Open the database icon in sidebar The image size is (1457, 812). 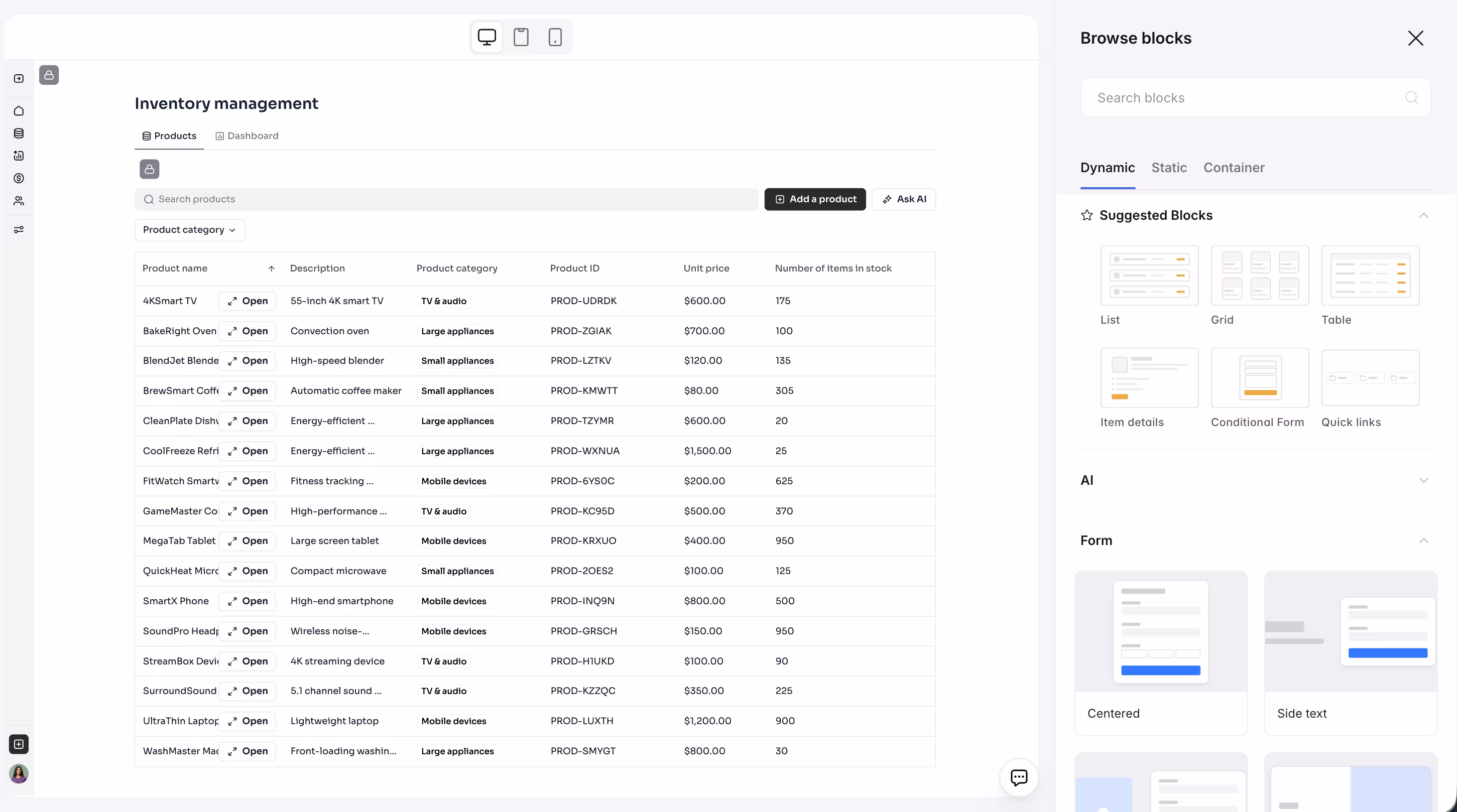19,133
